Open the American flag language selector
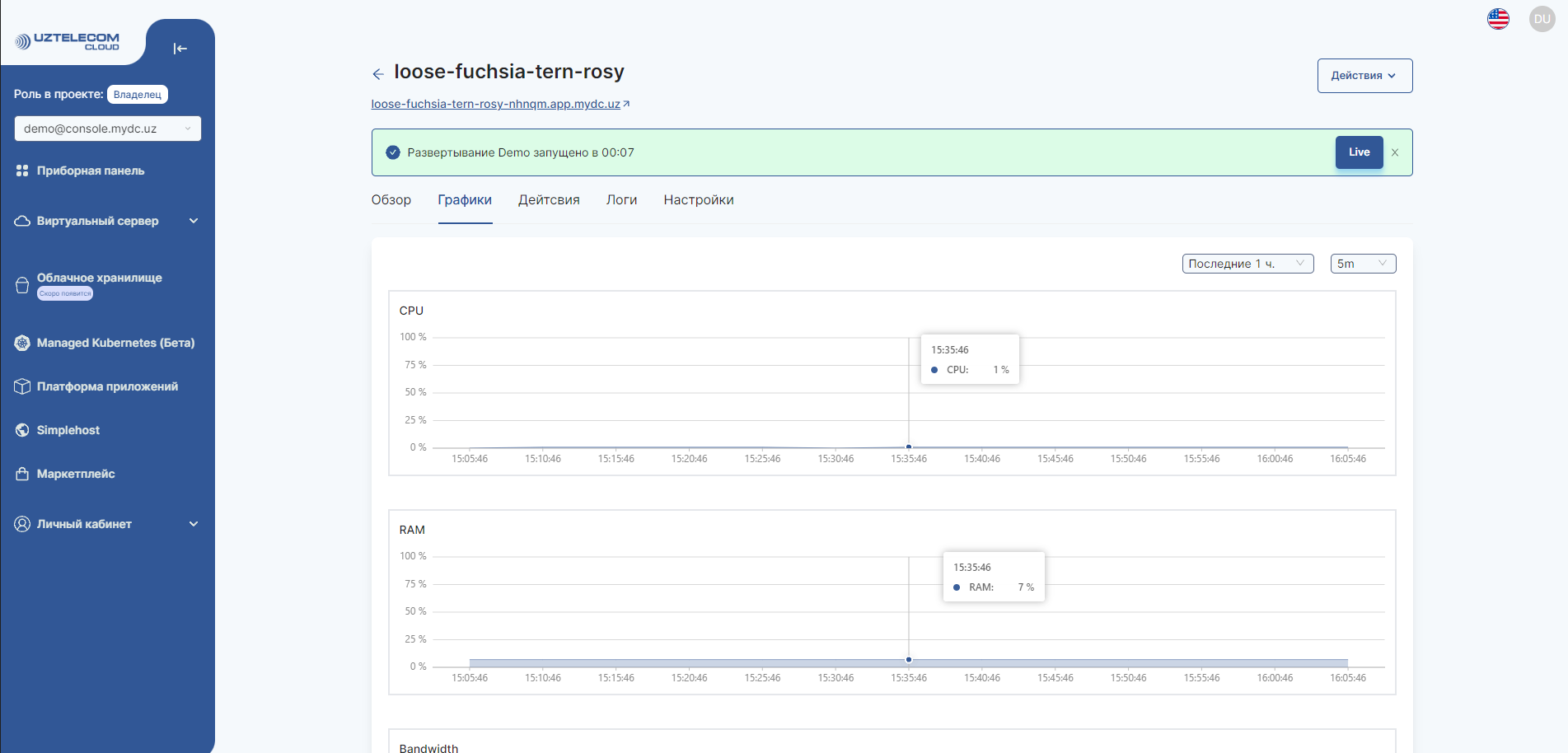 point(1498,18)
